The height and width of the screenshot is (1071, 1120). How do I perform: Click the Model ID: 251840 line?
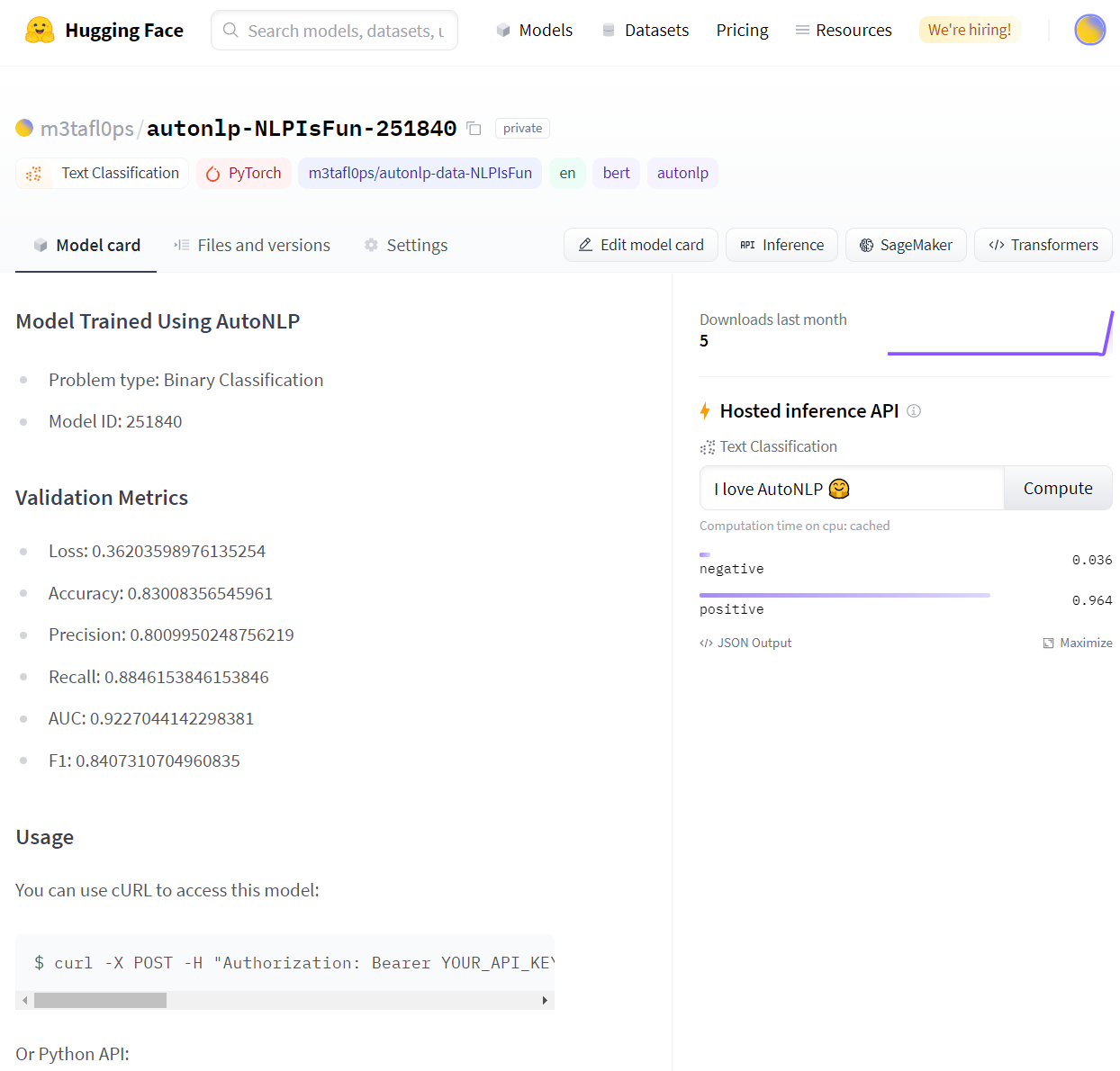point(115,422)
